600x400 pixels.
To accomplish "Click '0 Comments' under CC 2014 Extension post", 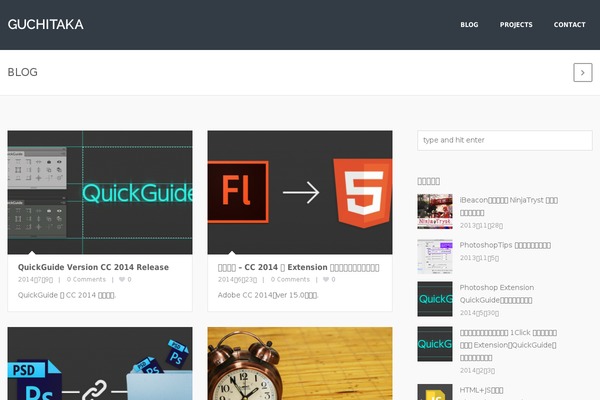I will click(x=290, y=279).
